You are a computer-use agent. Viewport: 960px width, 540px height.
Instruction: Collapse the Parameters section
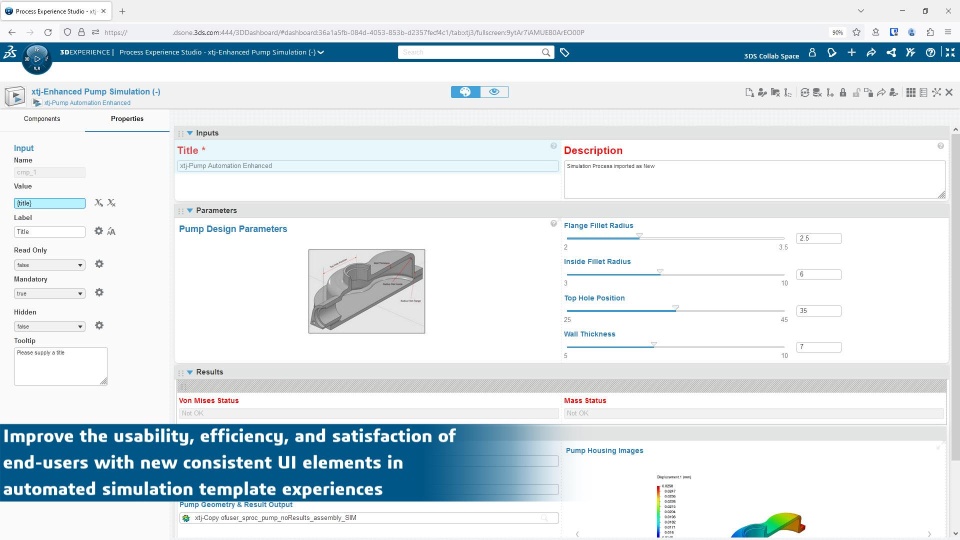click(190, 211)
